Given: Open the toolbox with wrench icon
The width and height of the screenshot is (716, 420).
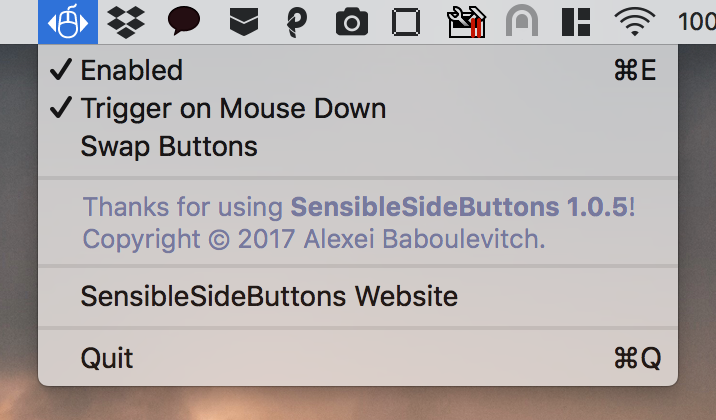Looking at the screenshot, I should click(466, 22).
